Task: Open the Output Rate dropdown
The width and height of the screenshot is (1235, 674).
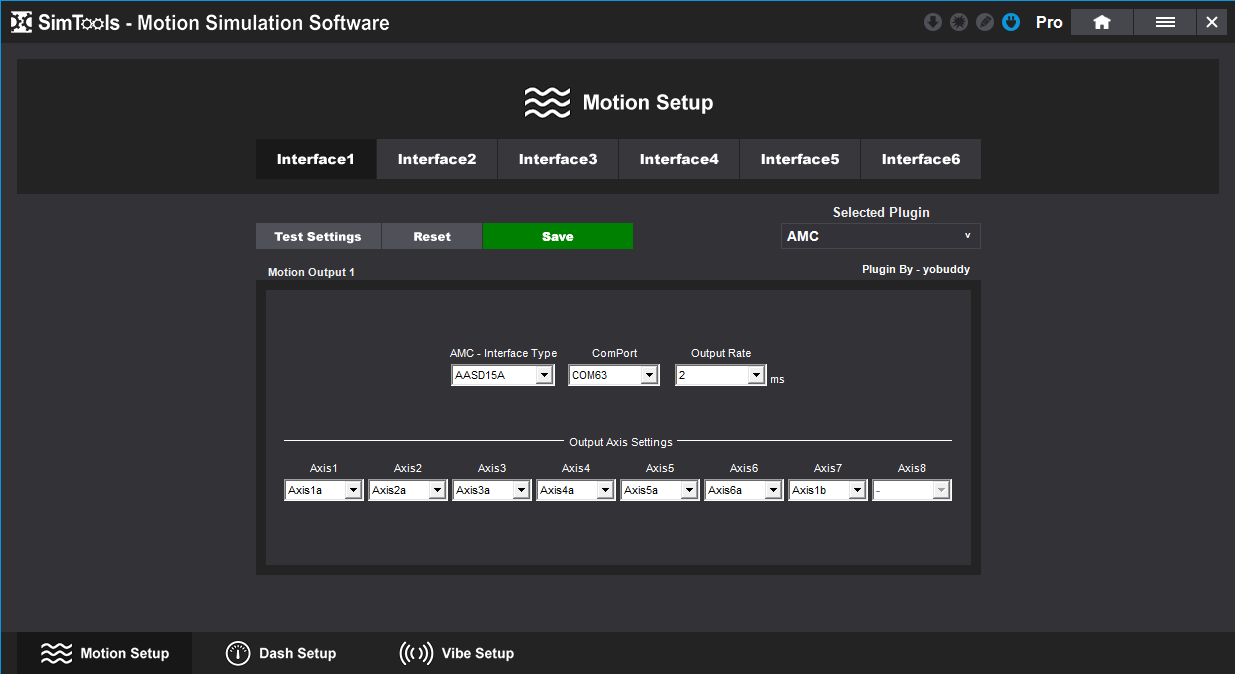Action: 721,375
